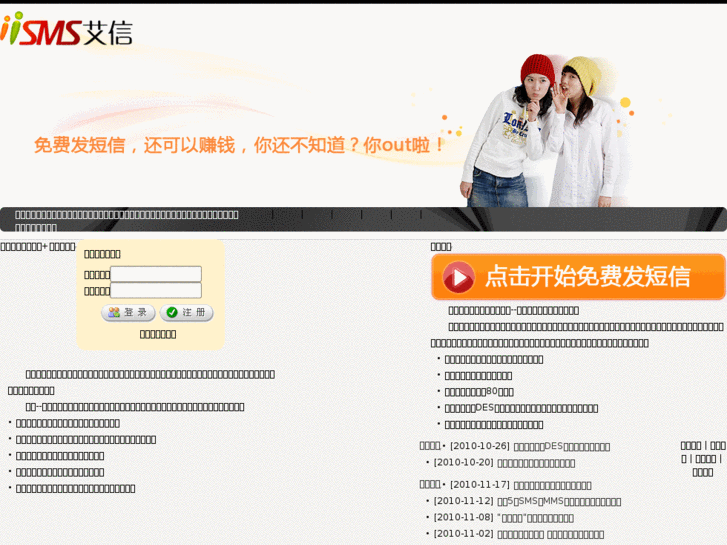The image size is (727, 545).
Task: Click the link below the login buttons
Action: coord(158,334)
